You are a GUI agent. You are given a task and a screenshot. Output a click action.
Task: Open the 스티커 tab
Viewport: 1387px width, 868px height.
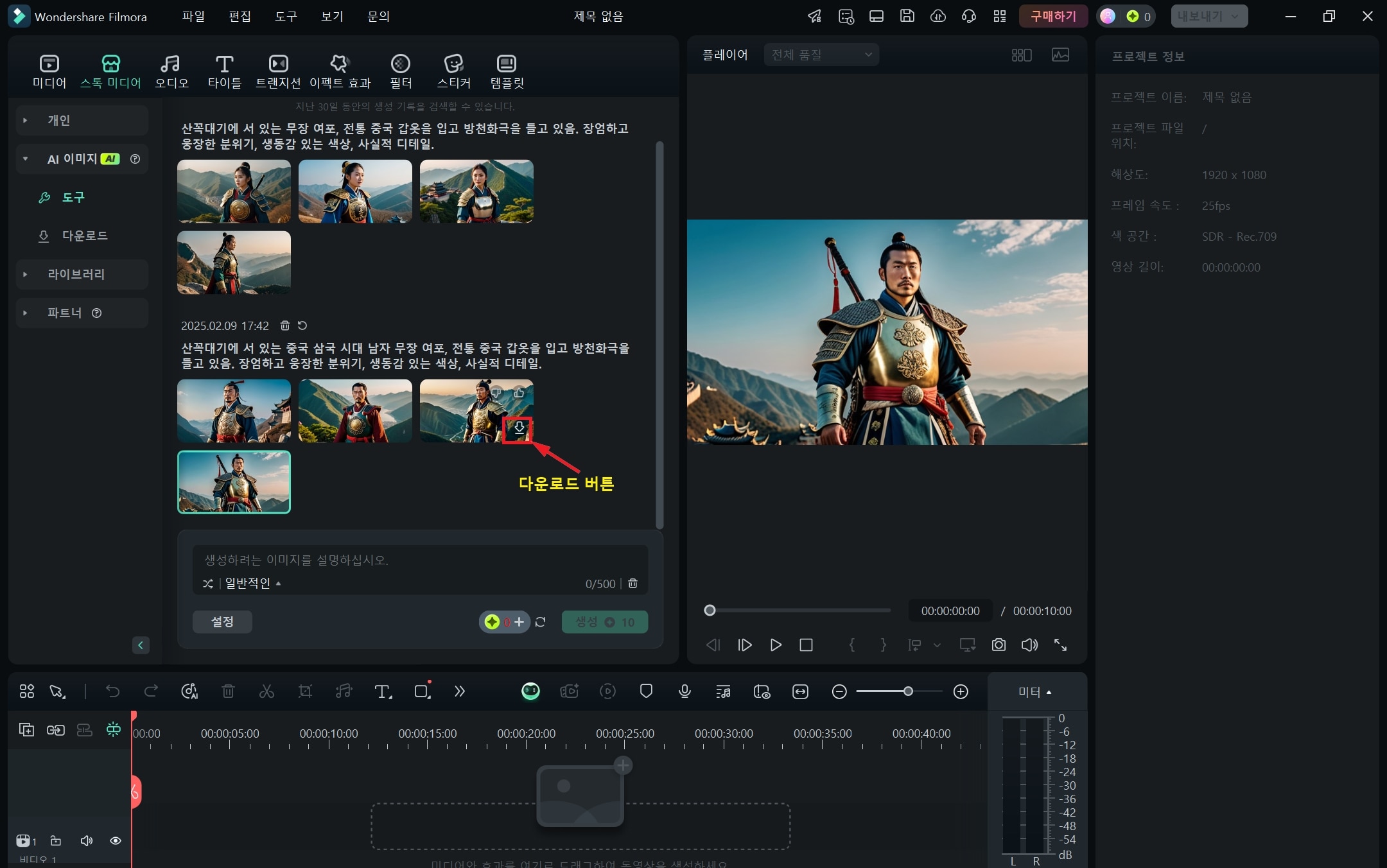click(454, 71)
